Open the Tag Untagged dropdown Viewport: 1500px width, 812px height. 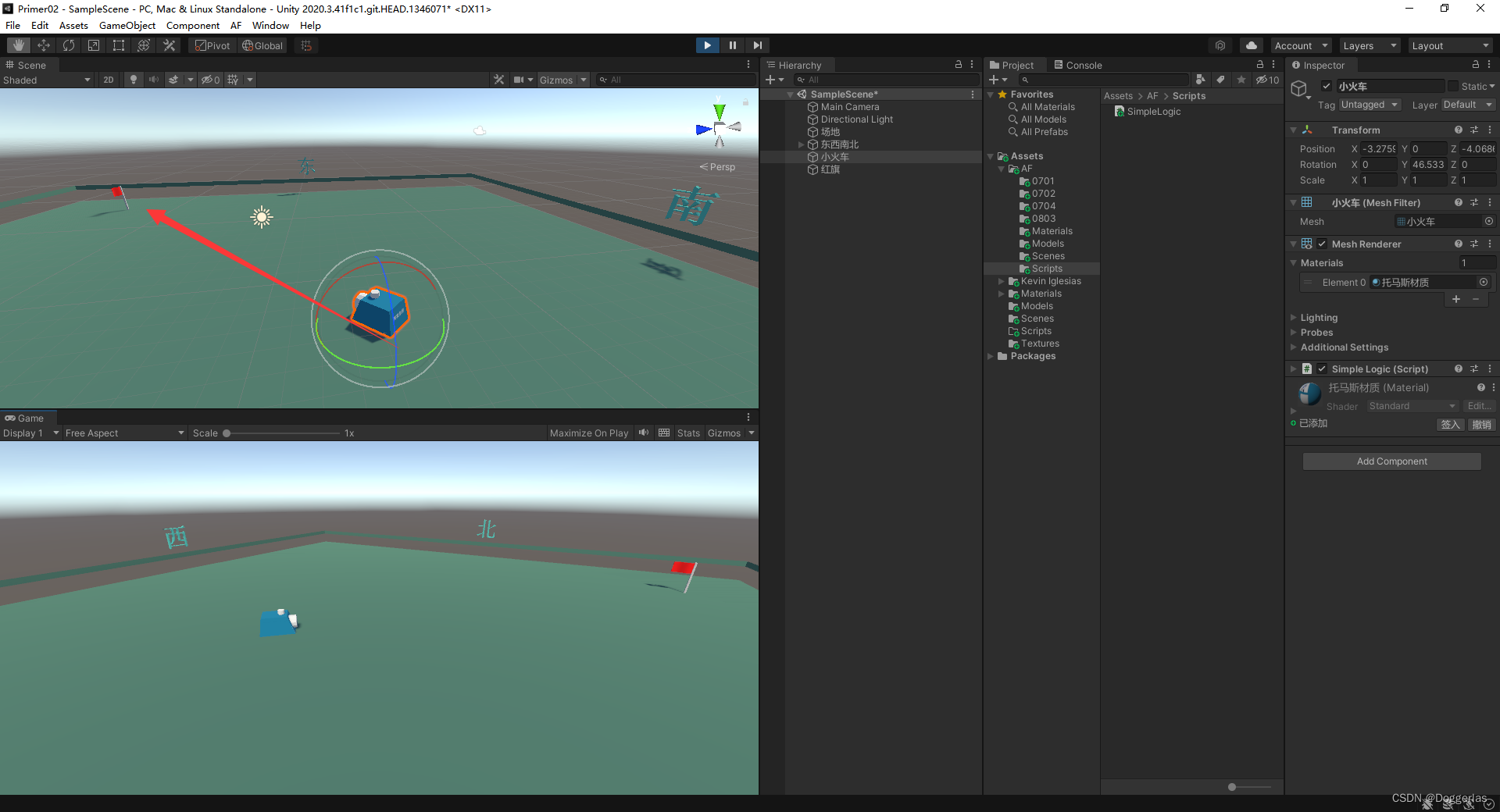pyautogui.click(x=1370, y=105)
